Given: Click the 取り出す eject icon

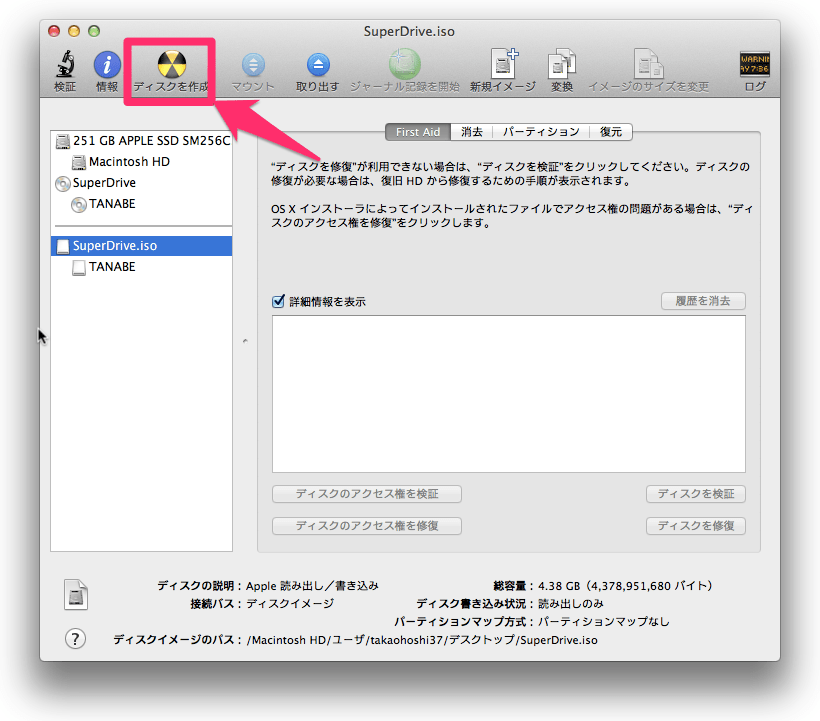Looking at the screenshot, I should (318, 65).
